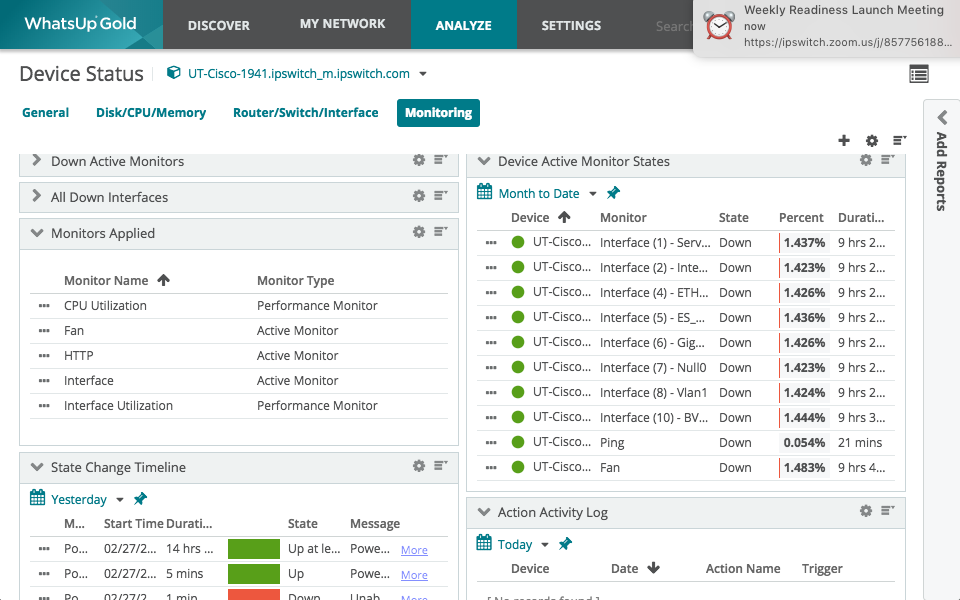Click the calendar icon beside Yesterday
This screenshot has width=960, height=600.
click(x=38, y=498)
